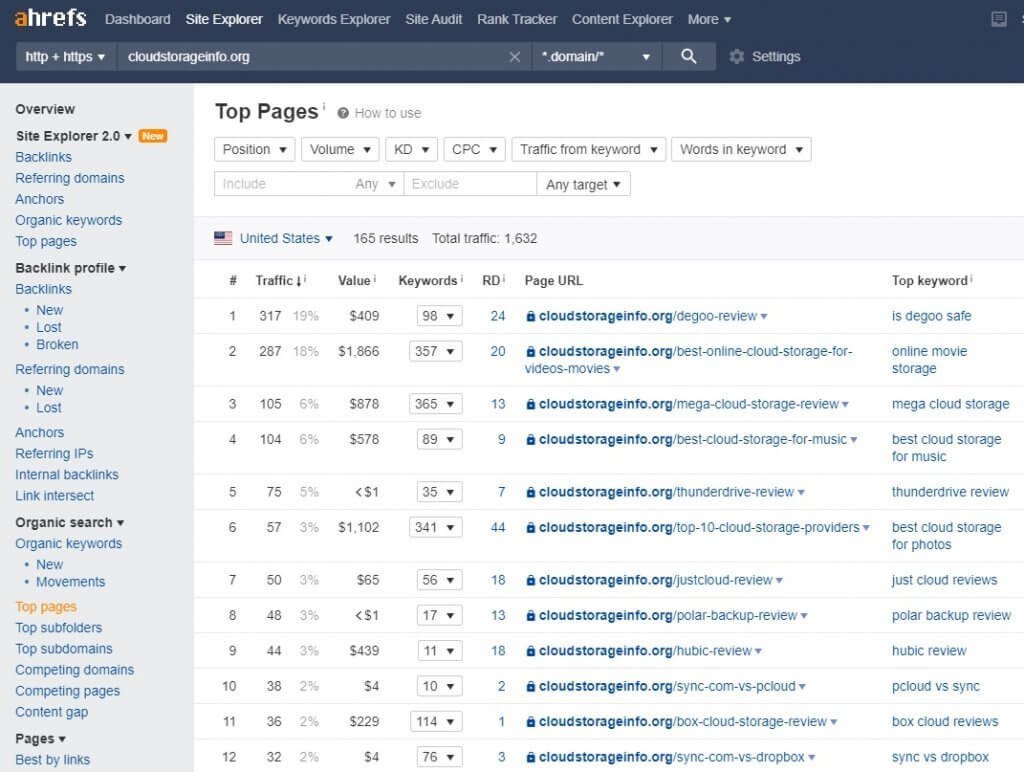Screen dimensions: 1024x772
Task: Click the 'hubic review' top keyword
Action: 929,651
